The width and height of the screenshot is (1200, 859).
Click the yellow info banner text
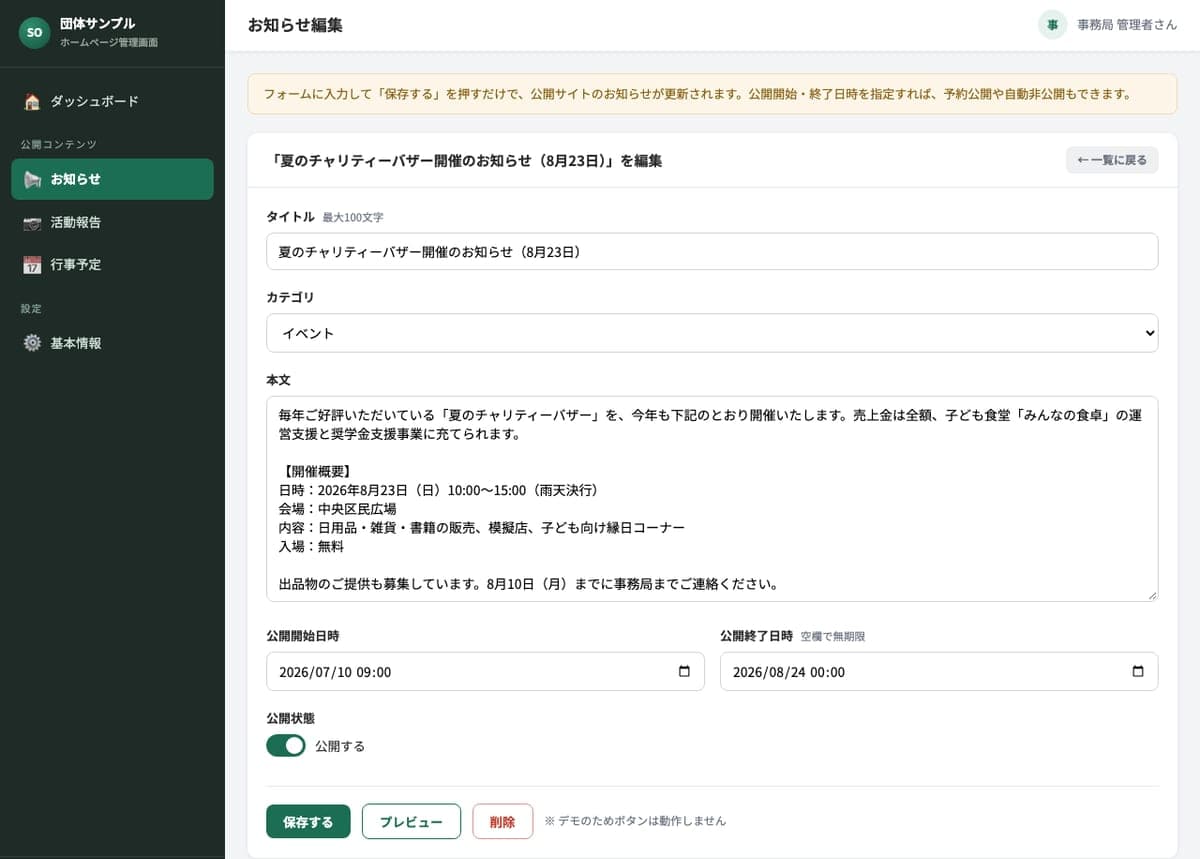click(697, 94)
